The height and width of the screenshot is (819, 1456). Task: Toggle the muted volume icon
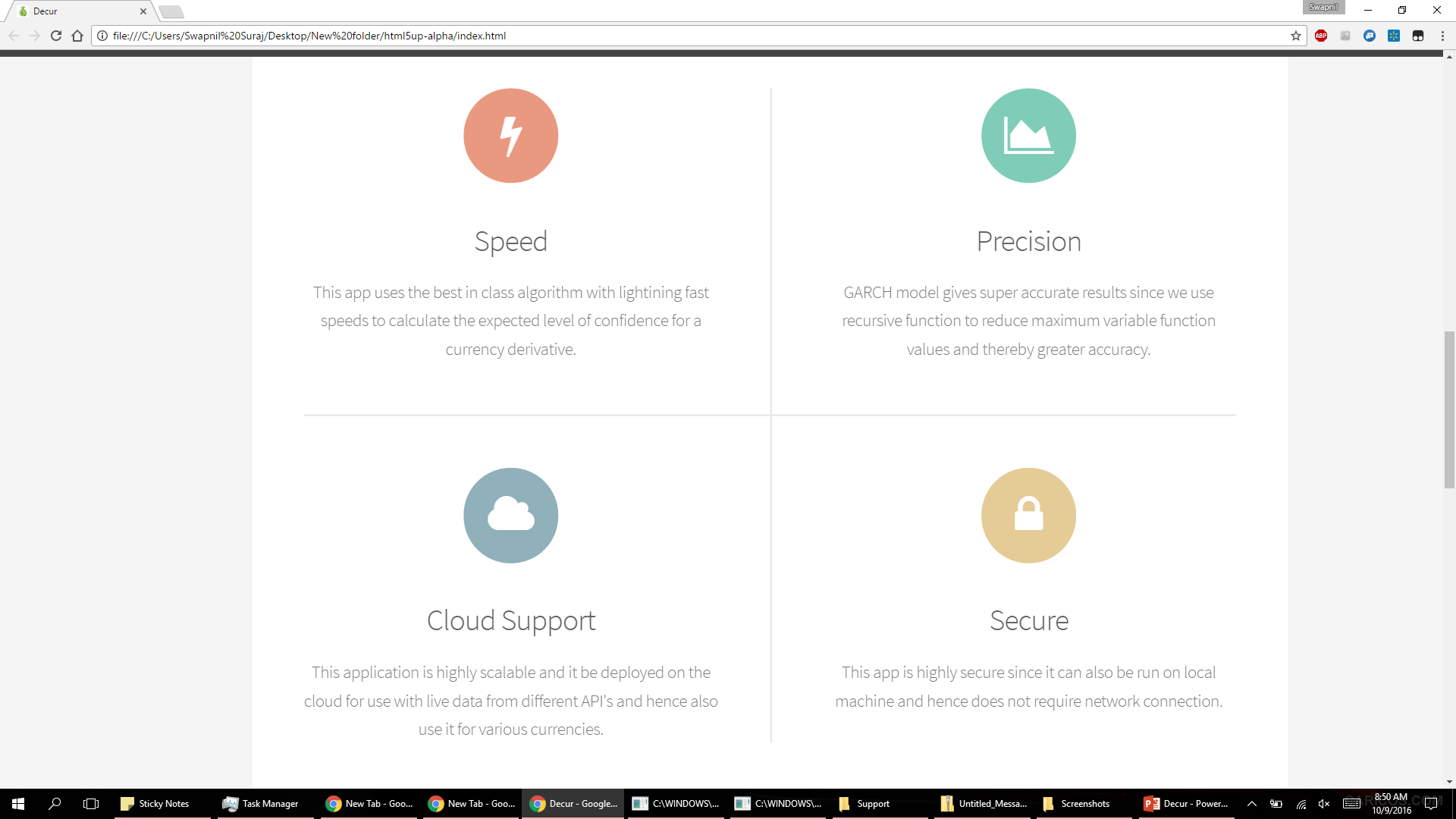pyautogui.click(x=1324, y=804)
